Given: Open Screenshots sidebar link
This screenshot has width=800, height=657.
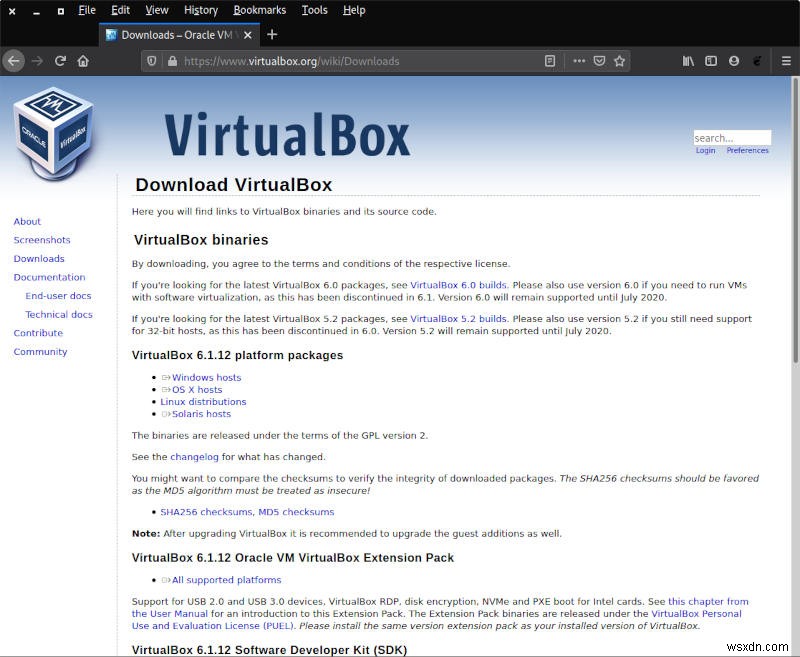Looking at the screenshot, I should pos(42,240).
